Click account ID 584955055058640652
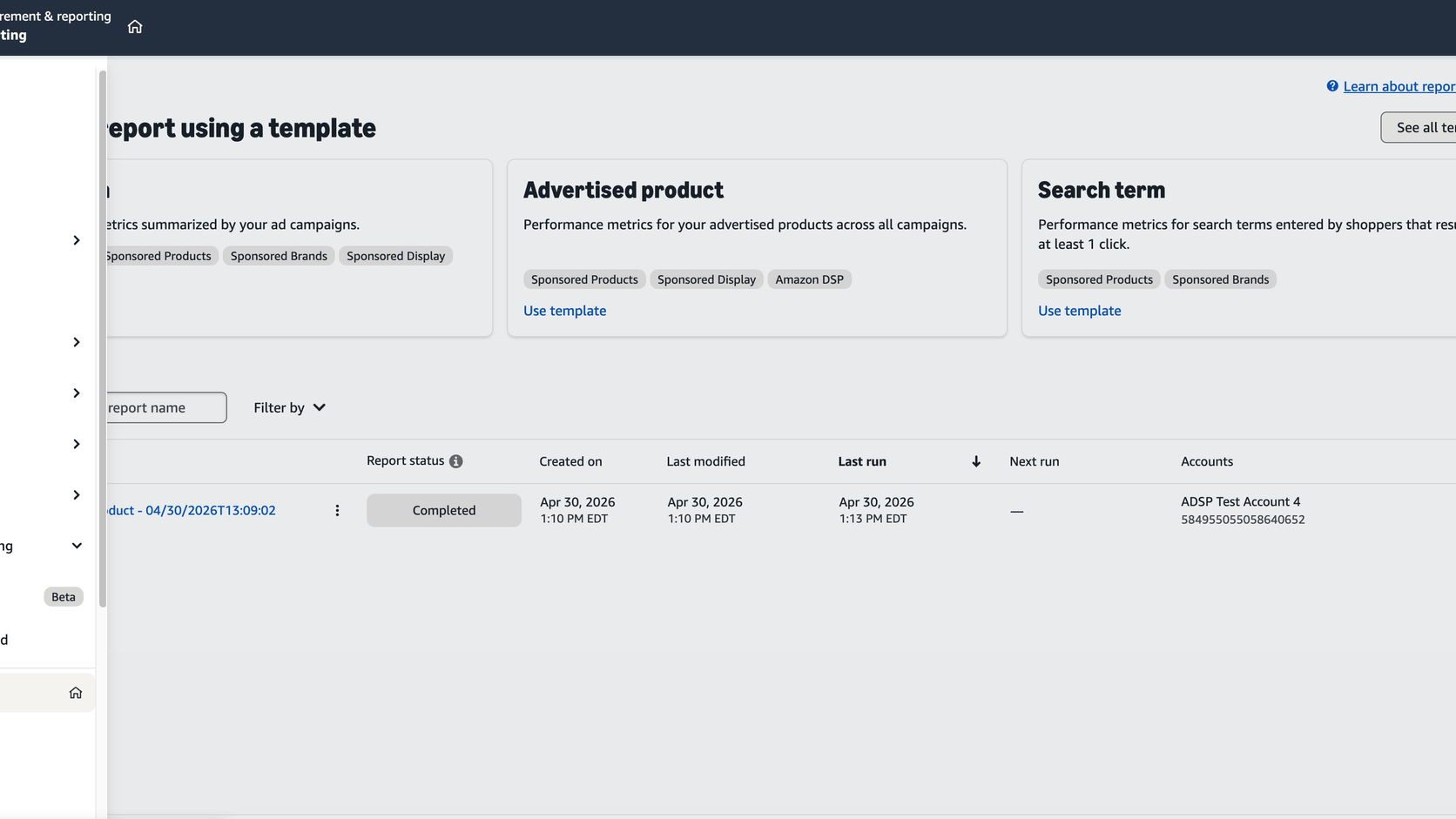The image size is (1456, 819). pos(1243,520)
